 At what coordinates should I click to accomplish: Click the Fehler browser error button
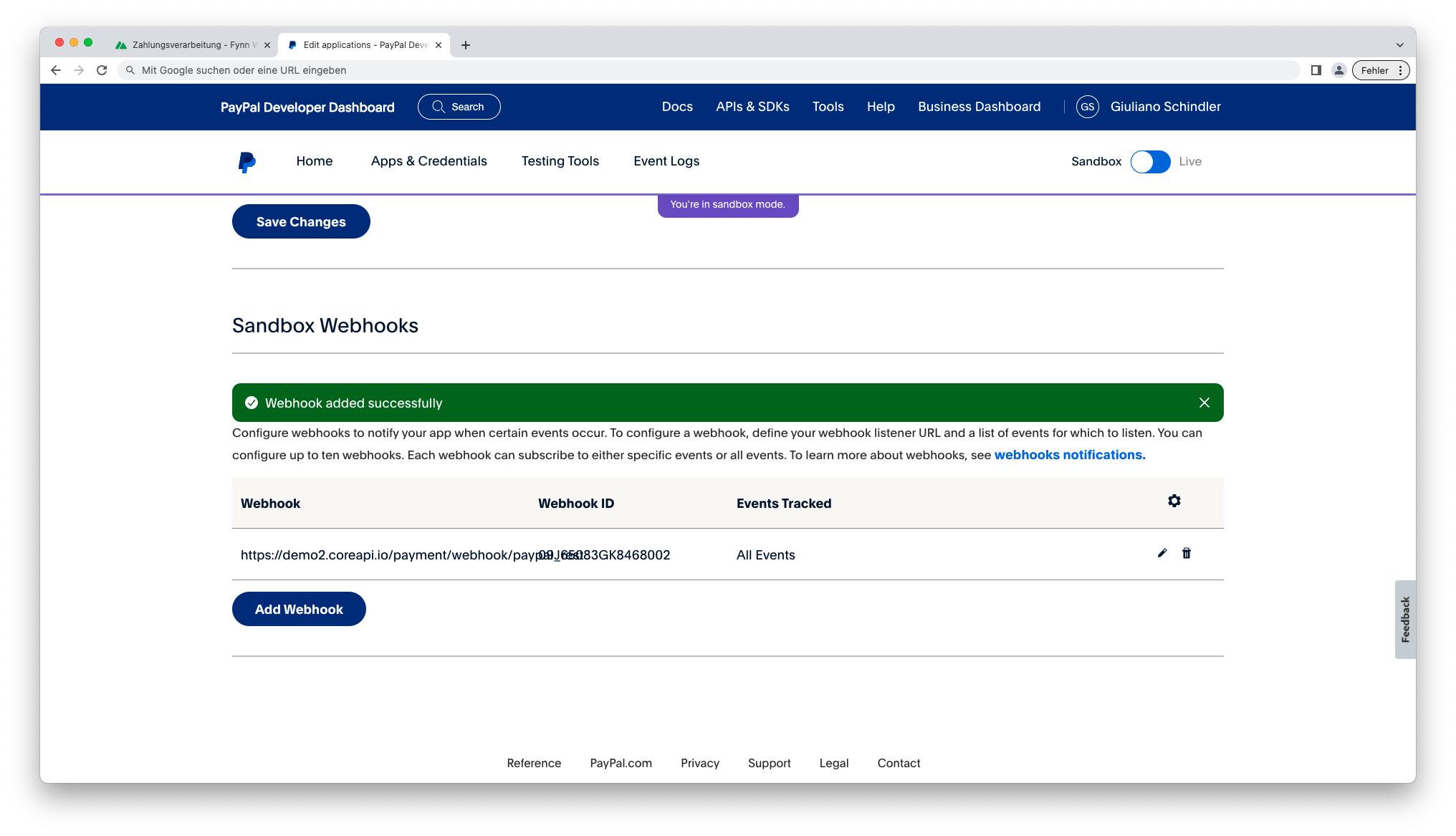(1381, 70)
